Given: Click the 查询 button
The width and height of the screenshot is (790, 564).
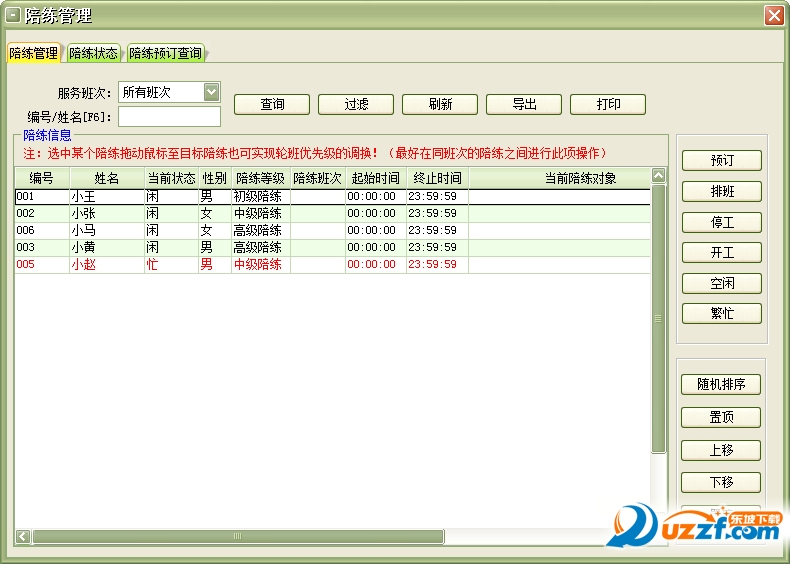Looking at the screenshot, I should coord(272,104).
